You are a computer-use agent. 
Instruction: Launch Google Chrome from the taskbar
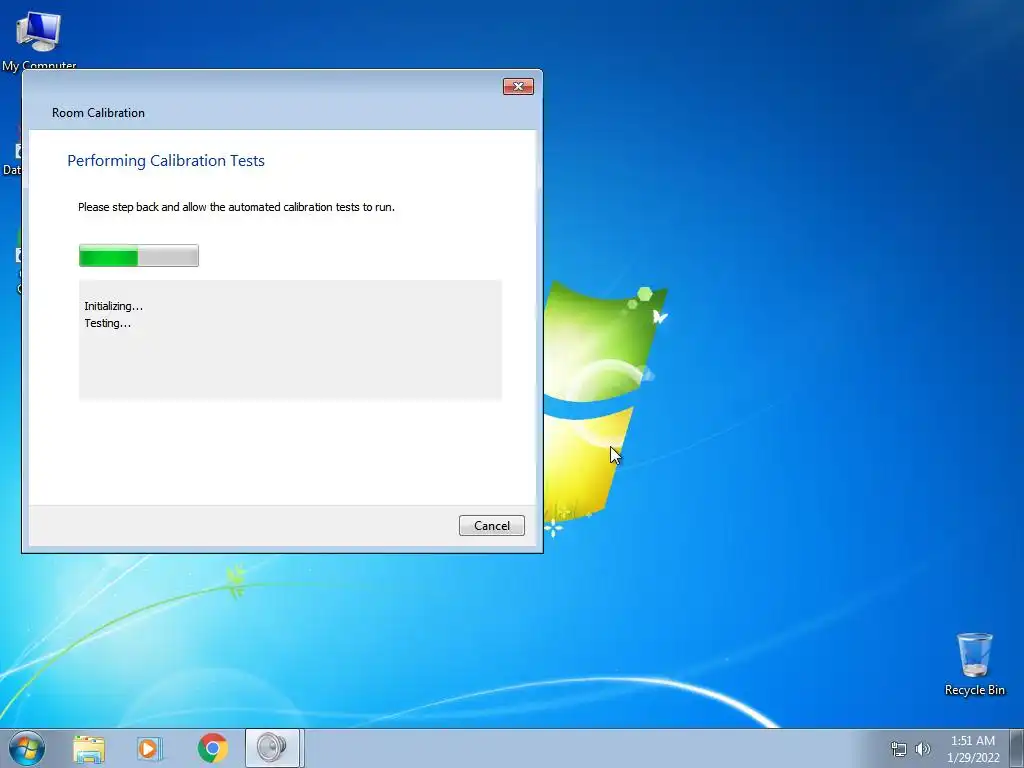click(212, 748)
